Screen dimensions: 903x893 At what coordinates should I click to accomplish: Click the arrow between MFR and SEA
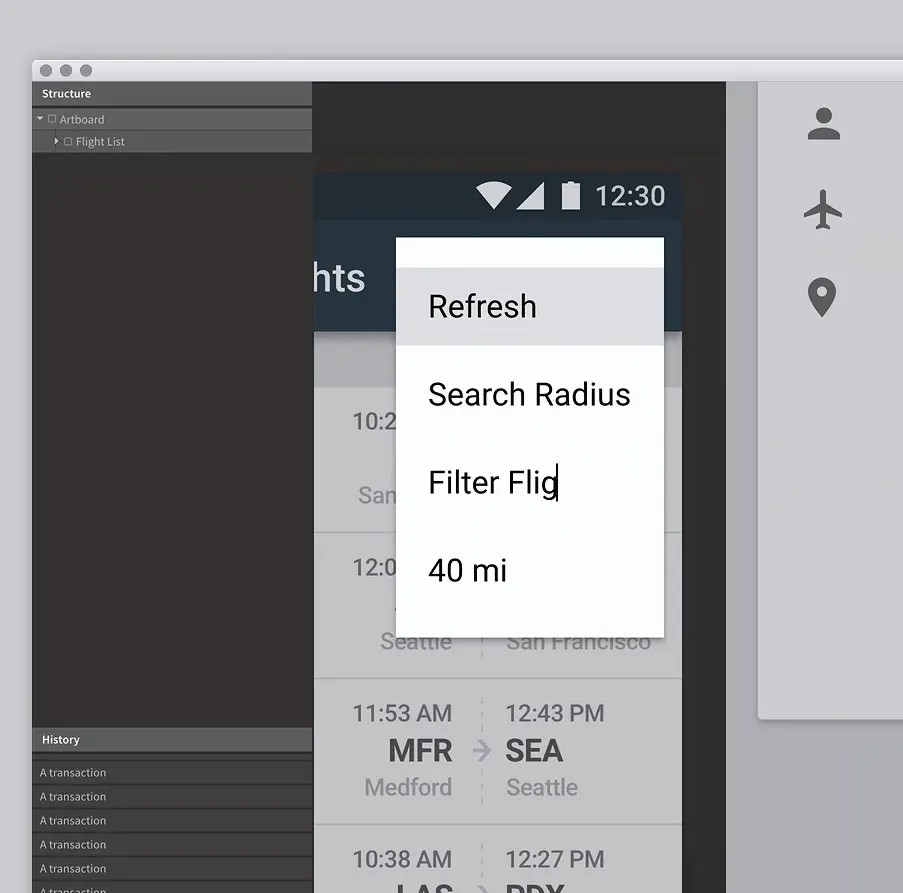(x=481, y=751)
